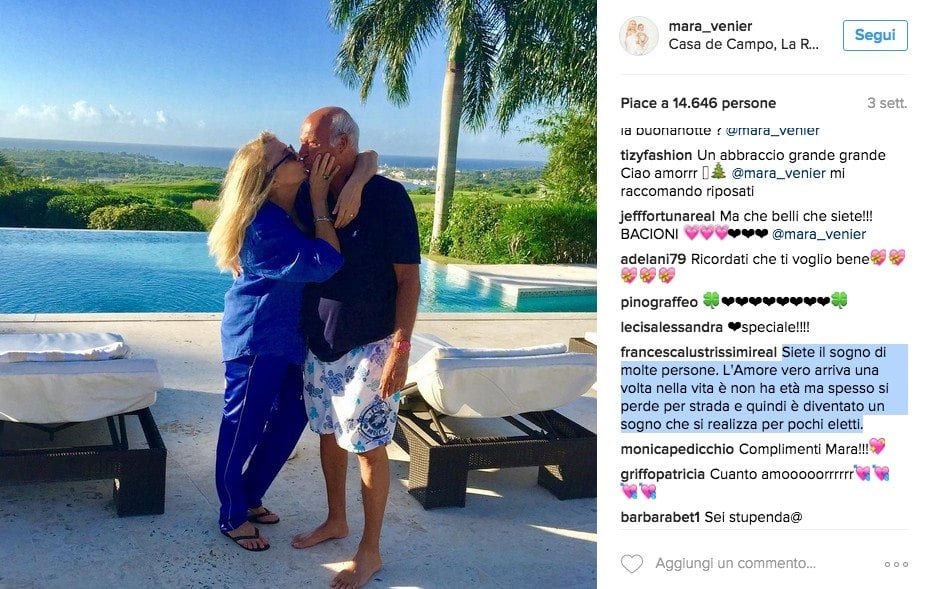This screenshot has width=925, height=589.
Task: Open the three-dots more options icon
Action: point(896,564)
